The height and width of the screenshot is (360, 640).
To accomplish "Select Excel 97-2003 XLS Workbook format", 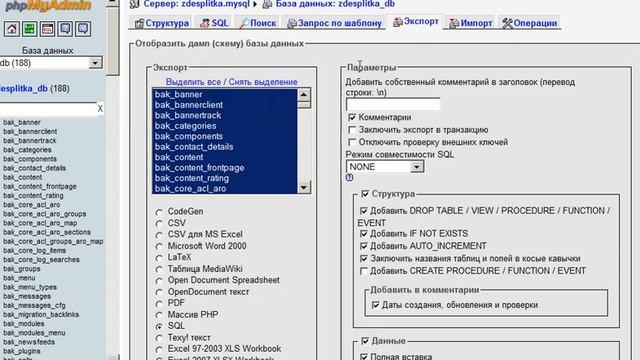I will point(159,349).
